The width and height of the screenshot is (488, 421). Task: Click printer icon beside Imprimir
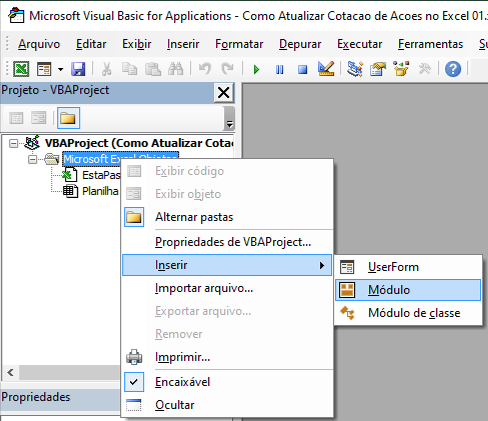coord(134,357)
